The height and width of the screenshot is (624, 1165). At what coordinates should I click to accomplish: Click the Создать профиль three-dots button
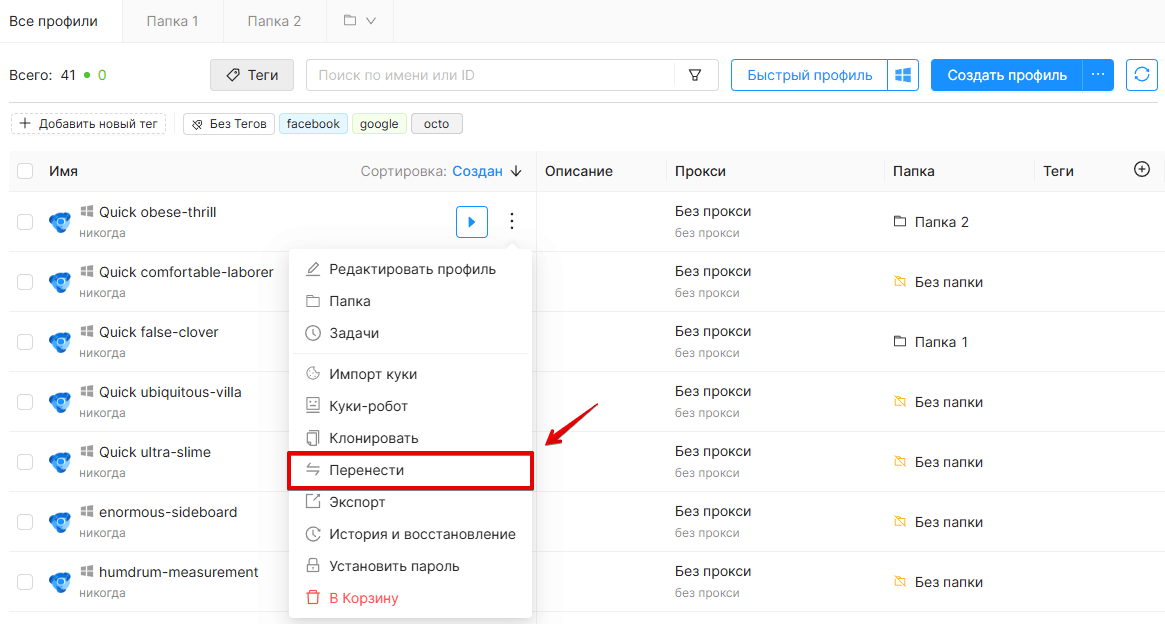(1098, 75)
